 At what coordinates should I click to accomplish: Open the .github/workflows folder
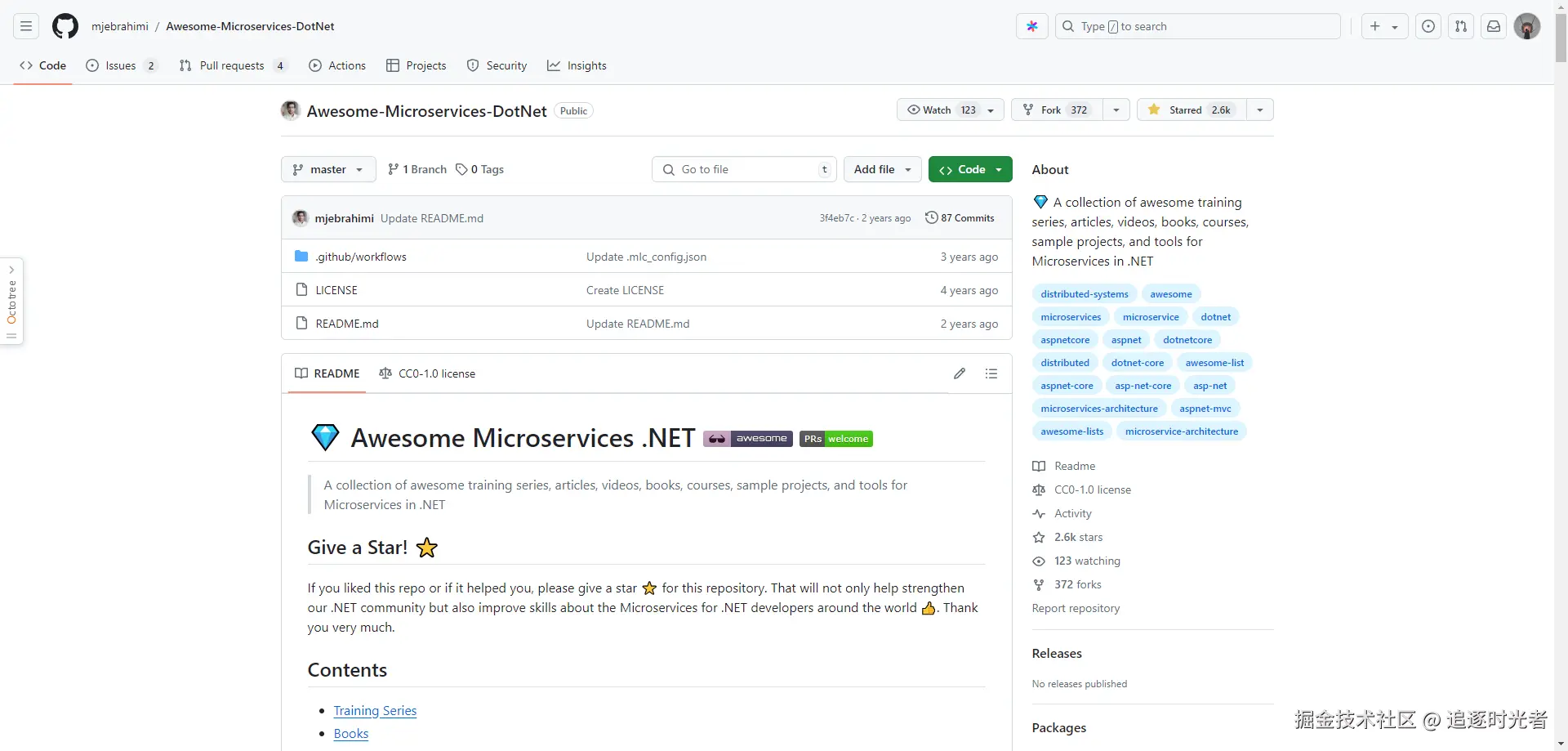361,257
